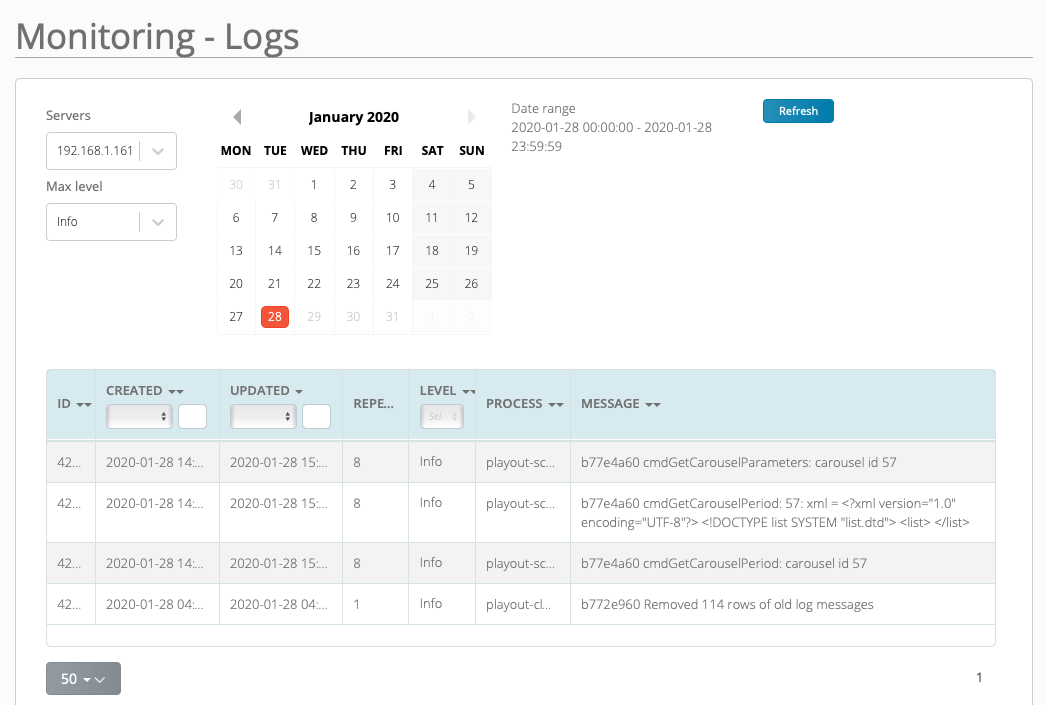
Task: Sort by PROCESS column arrow
Action: (x=556, y=404)
